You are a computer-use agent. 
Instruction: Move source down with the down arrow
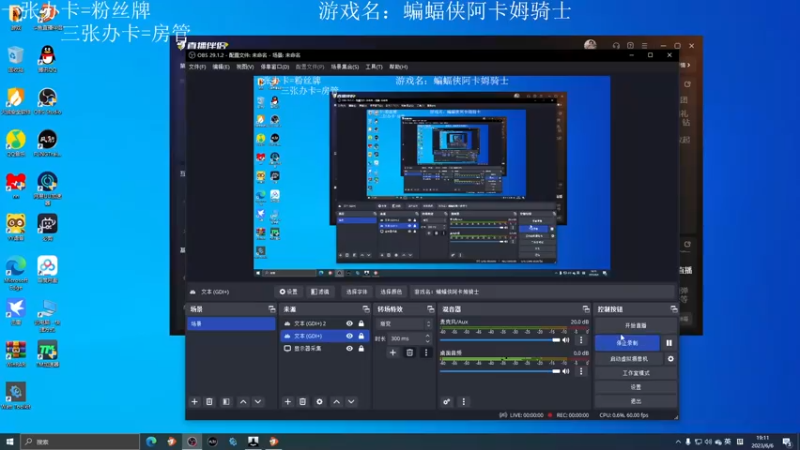click(x=352, y=402)
